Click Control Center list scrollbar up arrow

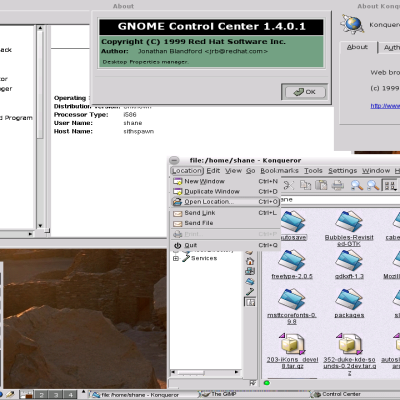click(x=40, y=29)
